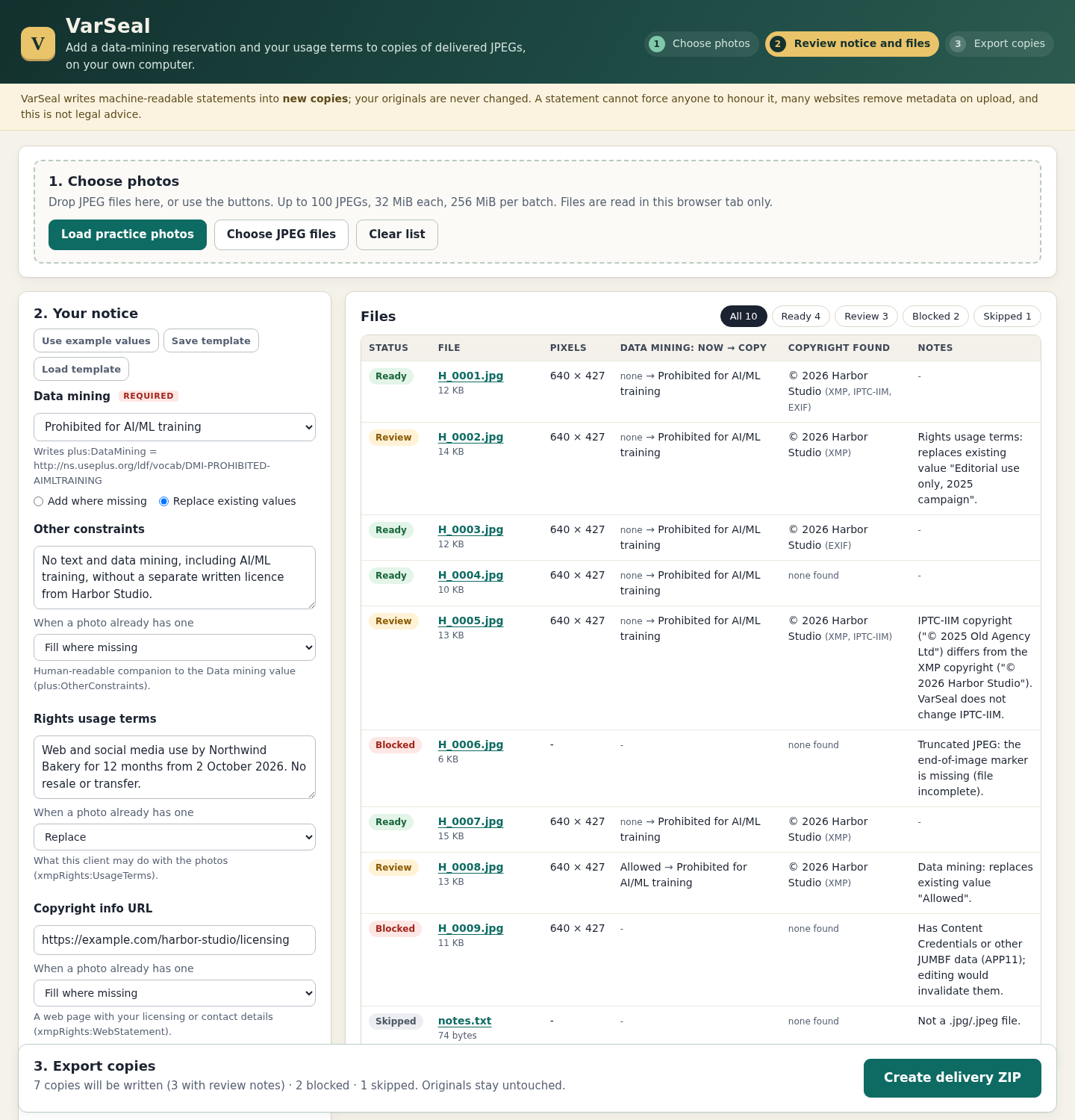1075x1120 pixels.
Task: Click the 'Not a .jpg/.jpeg file.' note
Action: coord(969,1021)
